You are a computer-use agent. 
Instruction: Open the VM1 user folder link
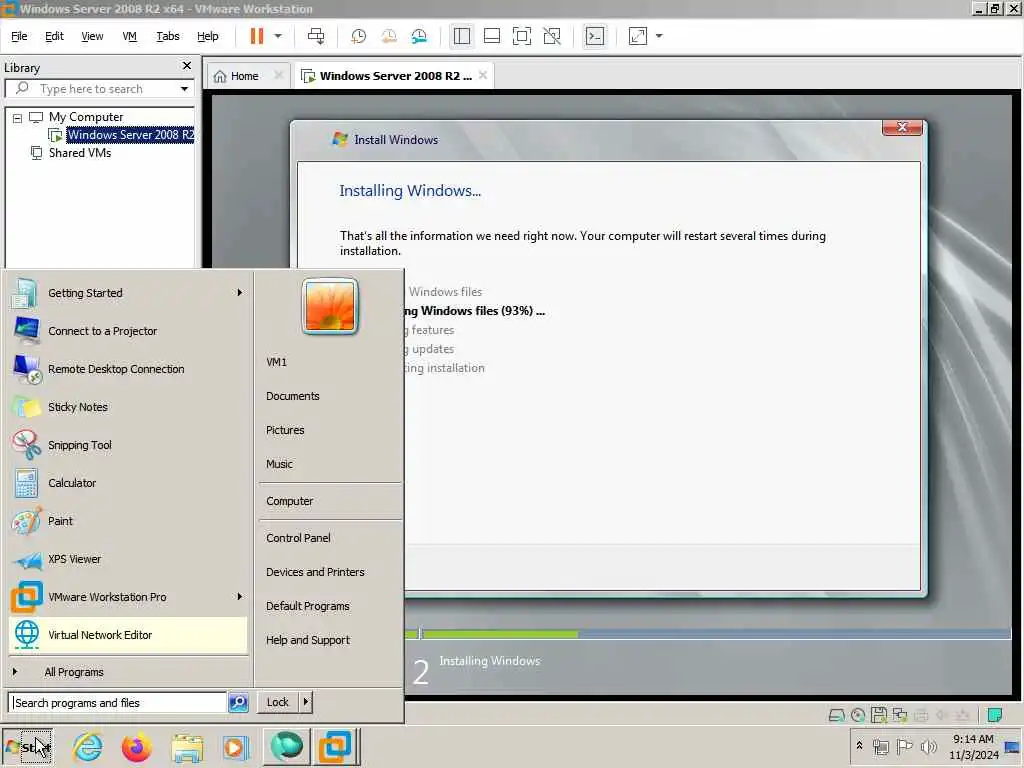click(276, 362)
